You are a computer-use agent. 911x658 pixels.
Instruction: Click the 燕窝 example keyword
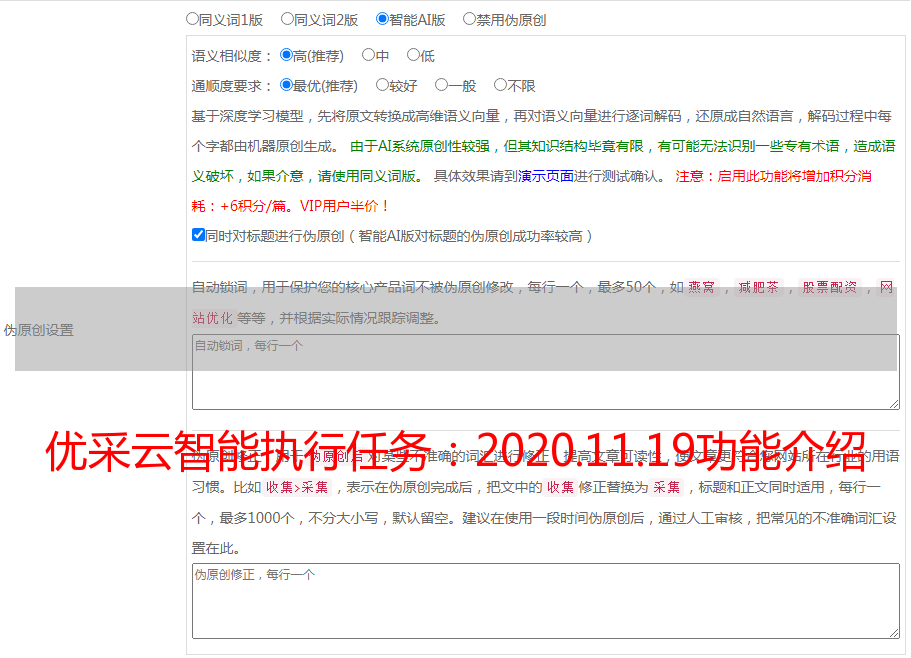(x=701, y=287)
